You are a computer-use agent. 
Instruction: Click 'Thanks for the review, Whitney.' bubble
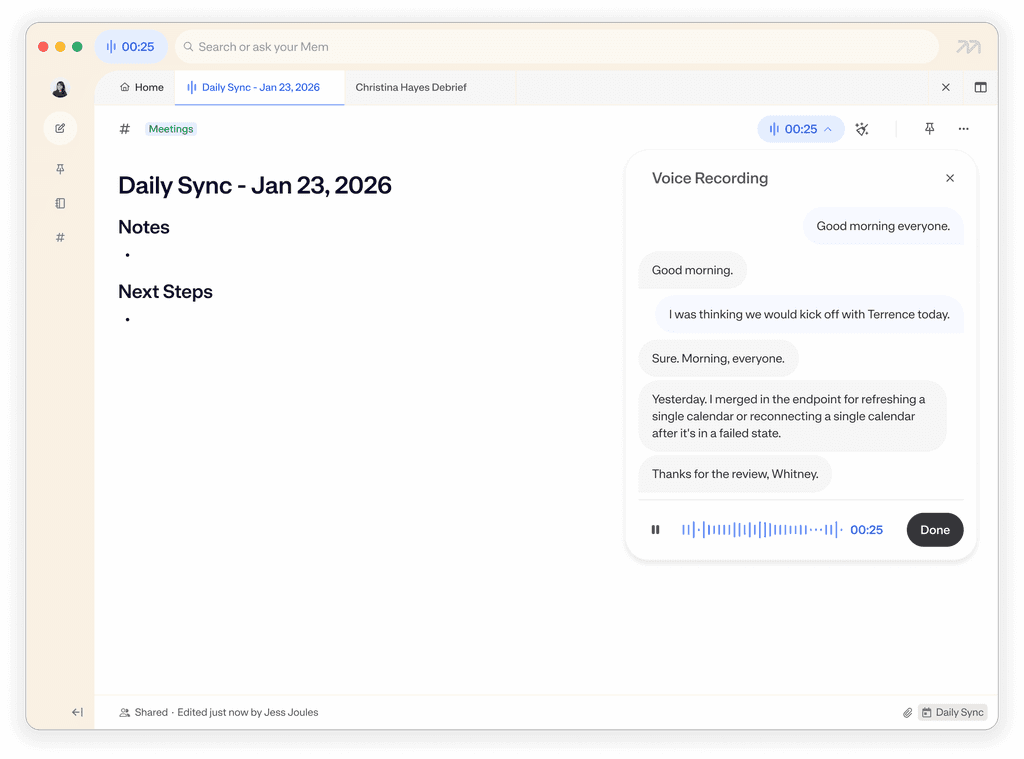click(735, 474)
